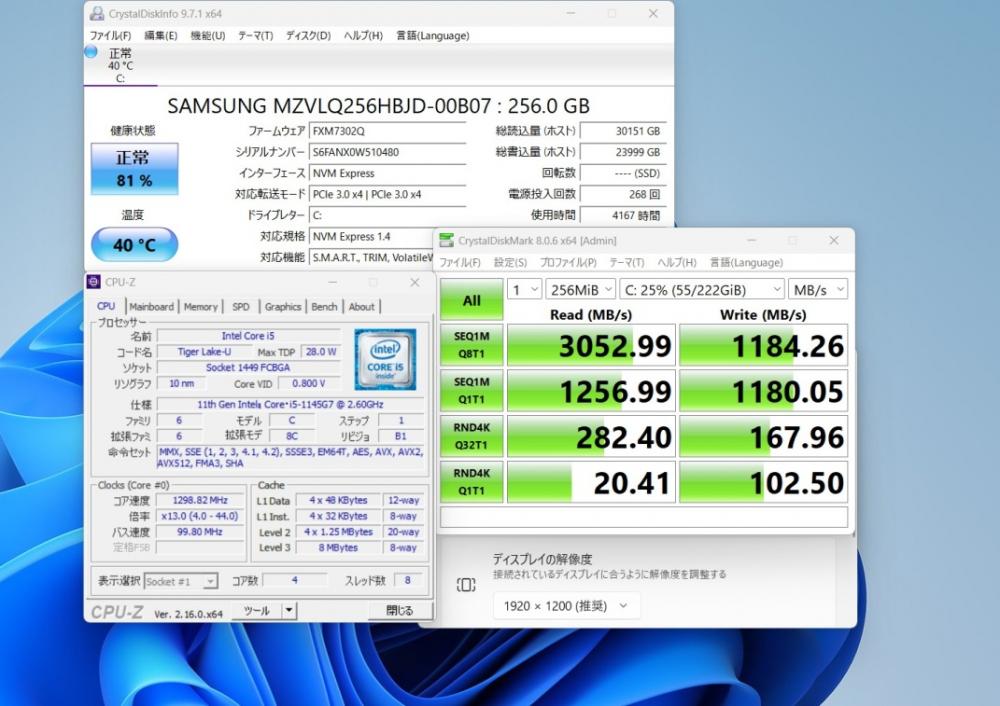Click firmware field FXM7302Q
The image size is (1000, 706).
[x=388, y=131]
